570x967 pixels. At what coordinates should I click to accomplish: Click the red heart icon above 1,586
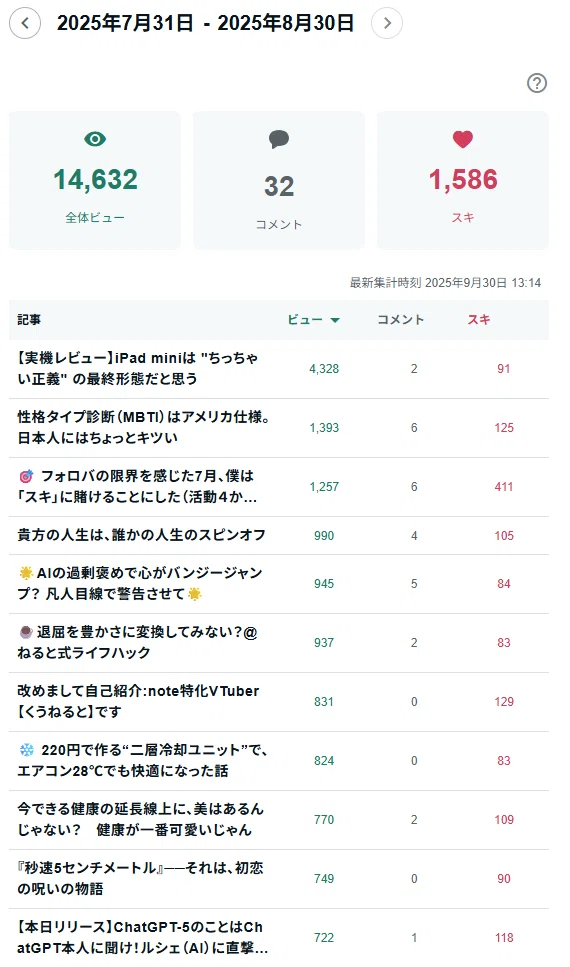pyautogui.click(x=463, y=139)
